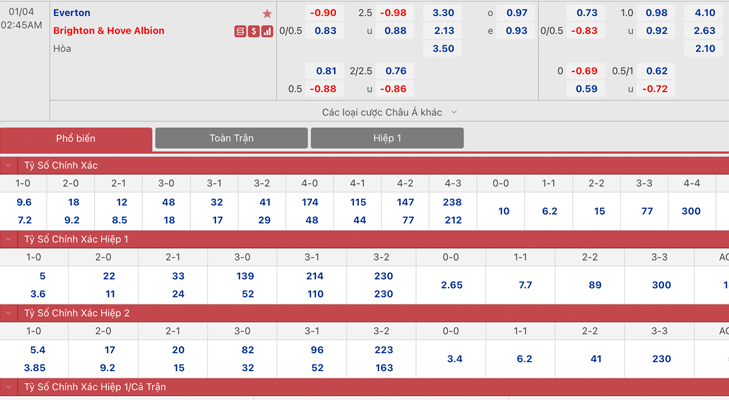Bet second-half 1-0 Brighton at 3.85

pyautogui.click(x=35, y=368)
